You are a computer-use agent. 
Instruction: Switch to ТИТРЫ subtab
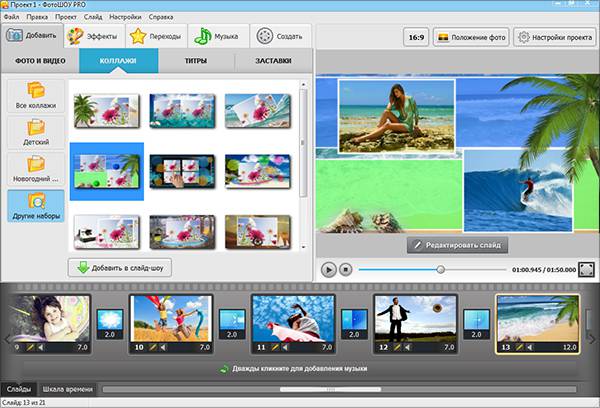pos(196,61)
